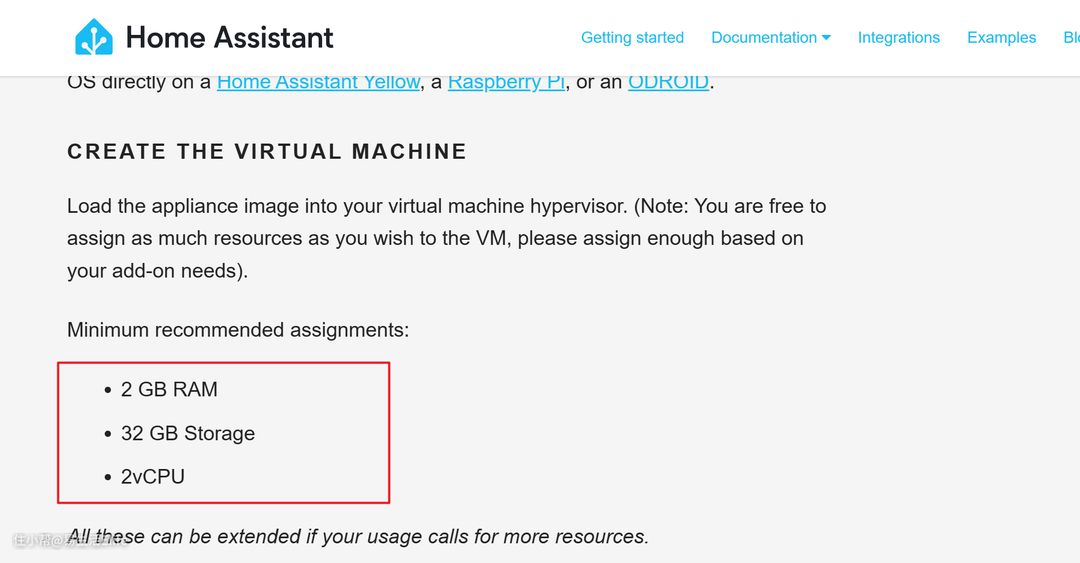Expand the caret arrow beside Documentation
This screenshot has width=1080, height=563.
[x=826, y=38]
